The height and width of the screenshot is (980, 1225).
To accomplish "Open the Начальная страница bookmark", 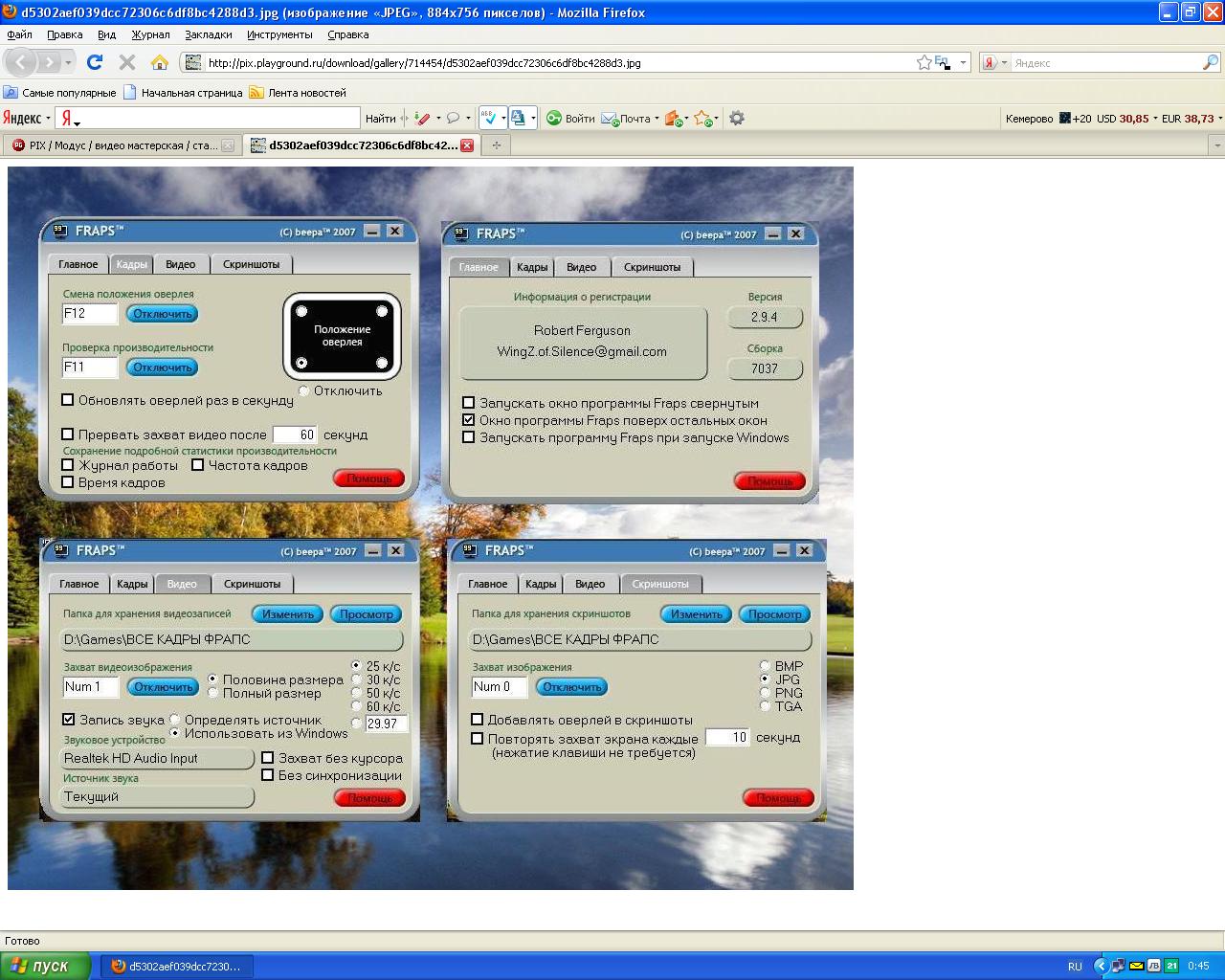I will [183, 93].
